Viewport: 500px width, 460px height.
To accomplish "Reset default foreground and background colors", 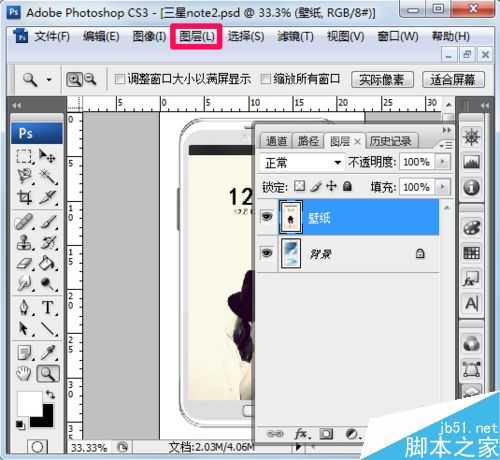I will click(20, 425).
